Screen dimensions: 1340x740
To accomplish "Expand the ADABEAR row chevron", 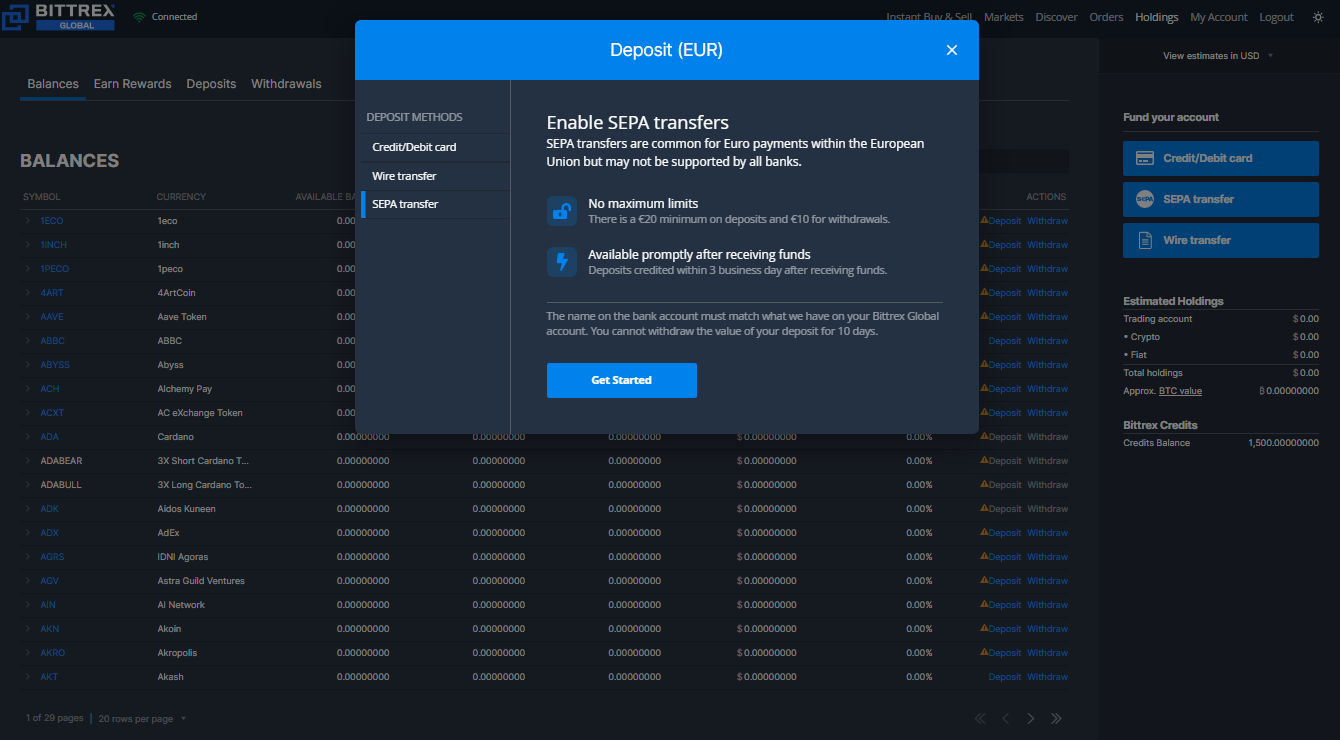I will pos(28,461).
